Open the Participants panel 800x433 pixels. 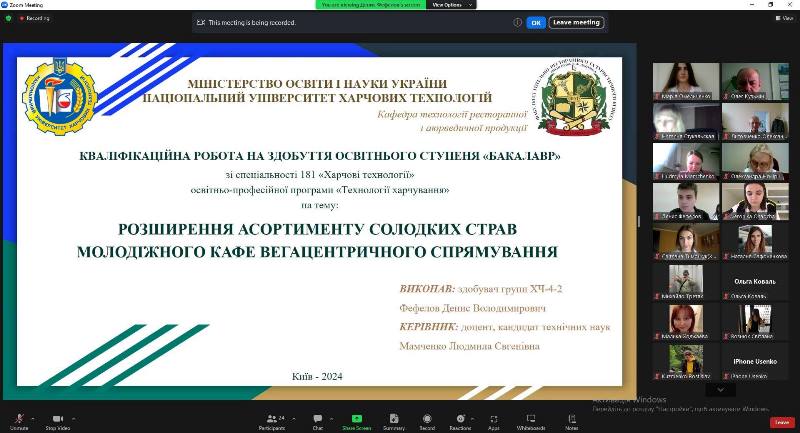[x=273, y=421]
